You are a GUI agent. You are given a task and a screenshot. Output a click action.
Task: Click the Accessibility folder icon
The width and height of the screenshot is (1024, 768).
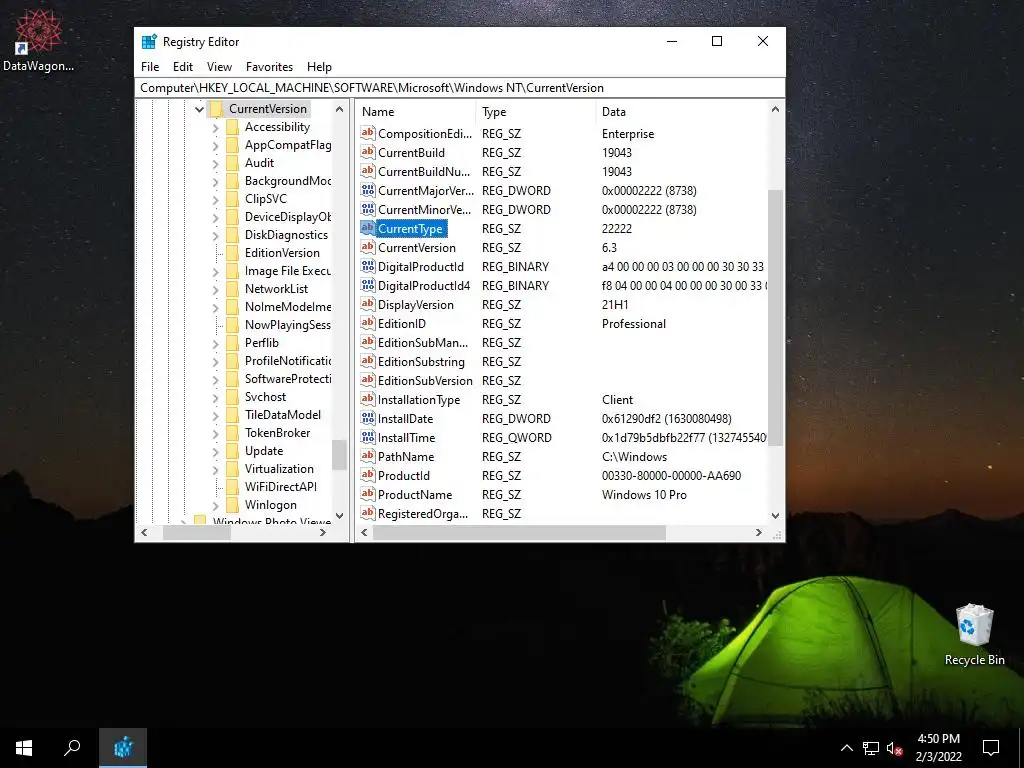point(232,127)
